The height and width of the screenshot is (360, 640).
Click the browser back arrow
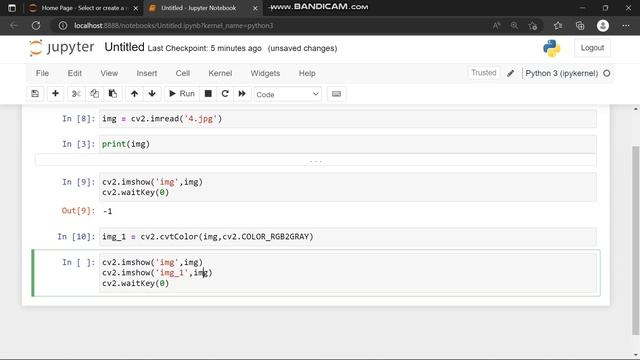[14, 25]
